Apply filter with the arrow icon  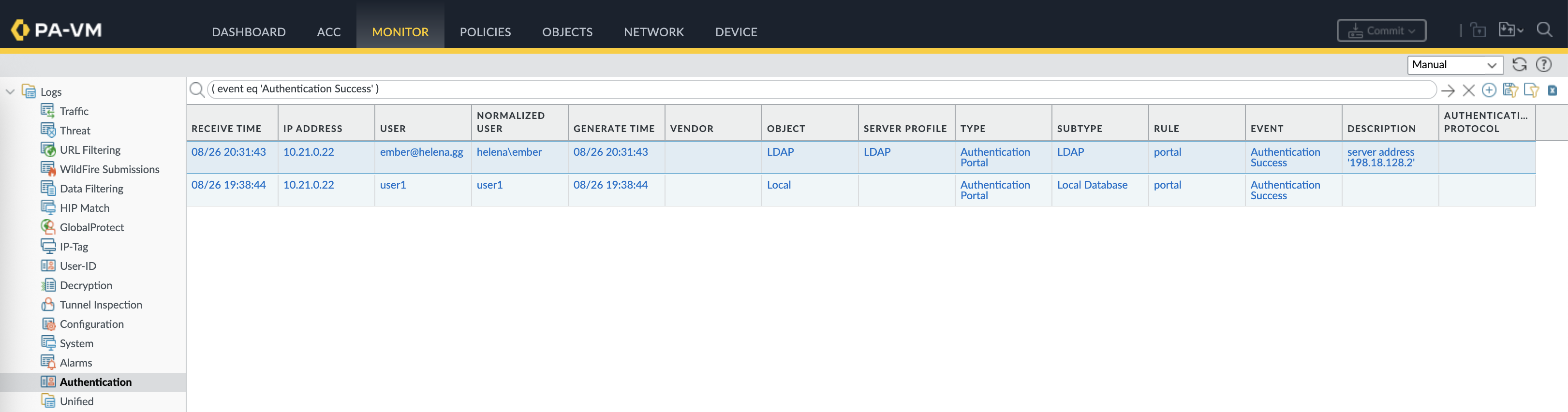pyautogui.click(x=1448, y=91)
